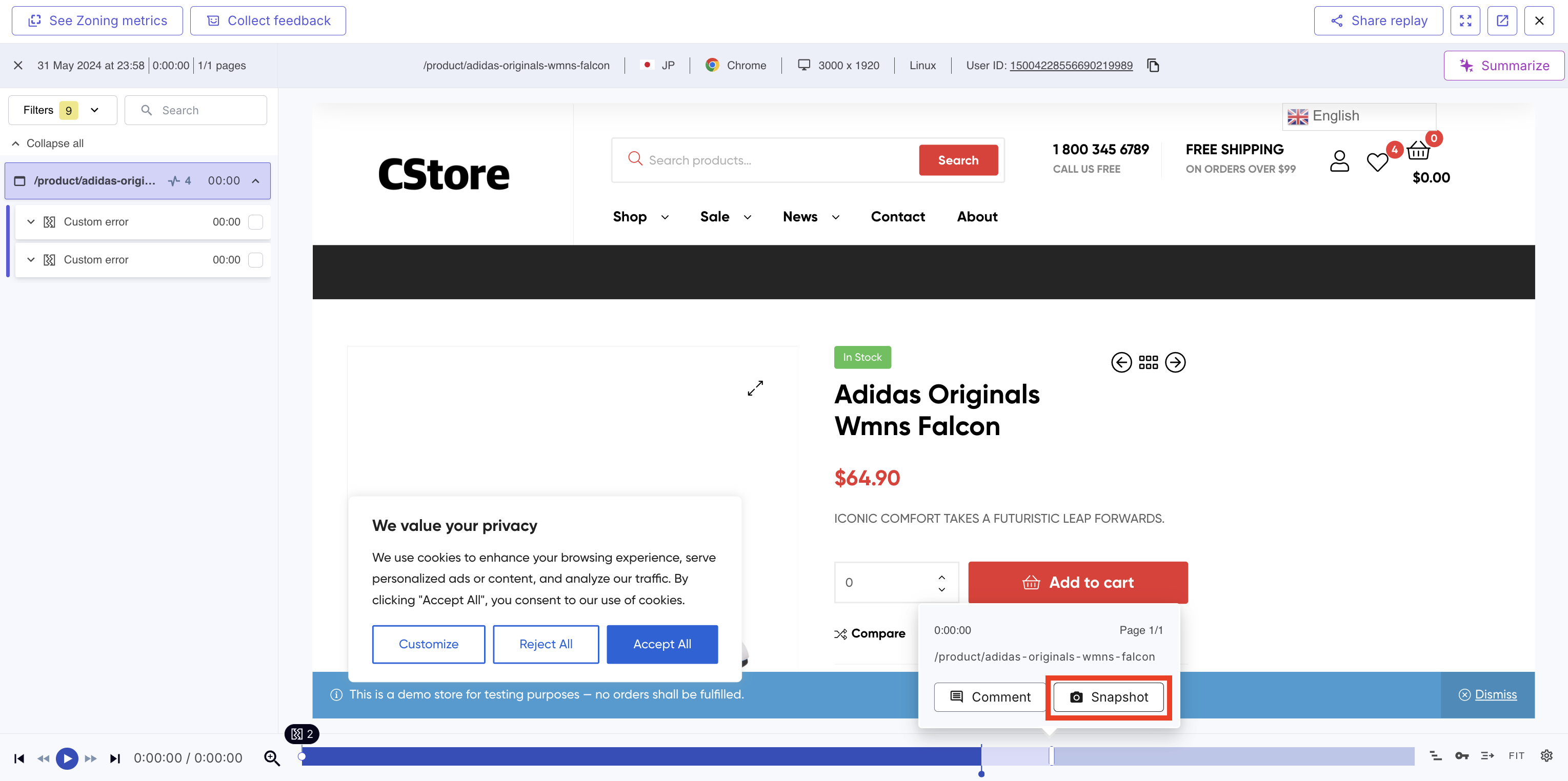Copy the User ID using the copy icon
The image size is (1568, 781).
(1154, 65)
